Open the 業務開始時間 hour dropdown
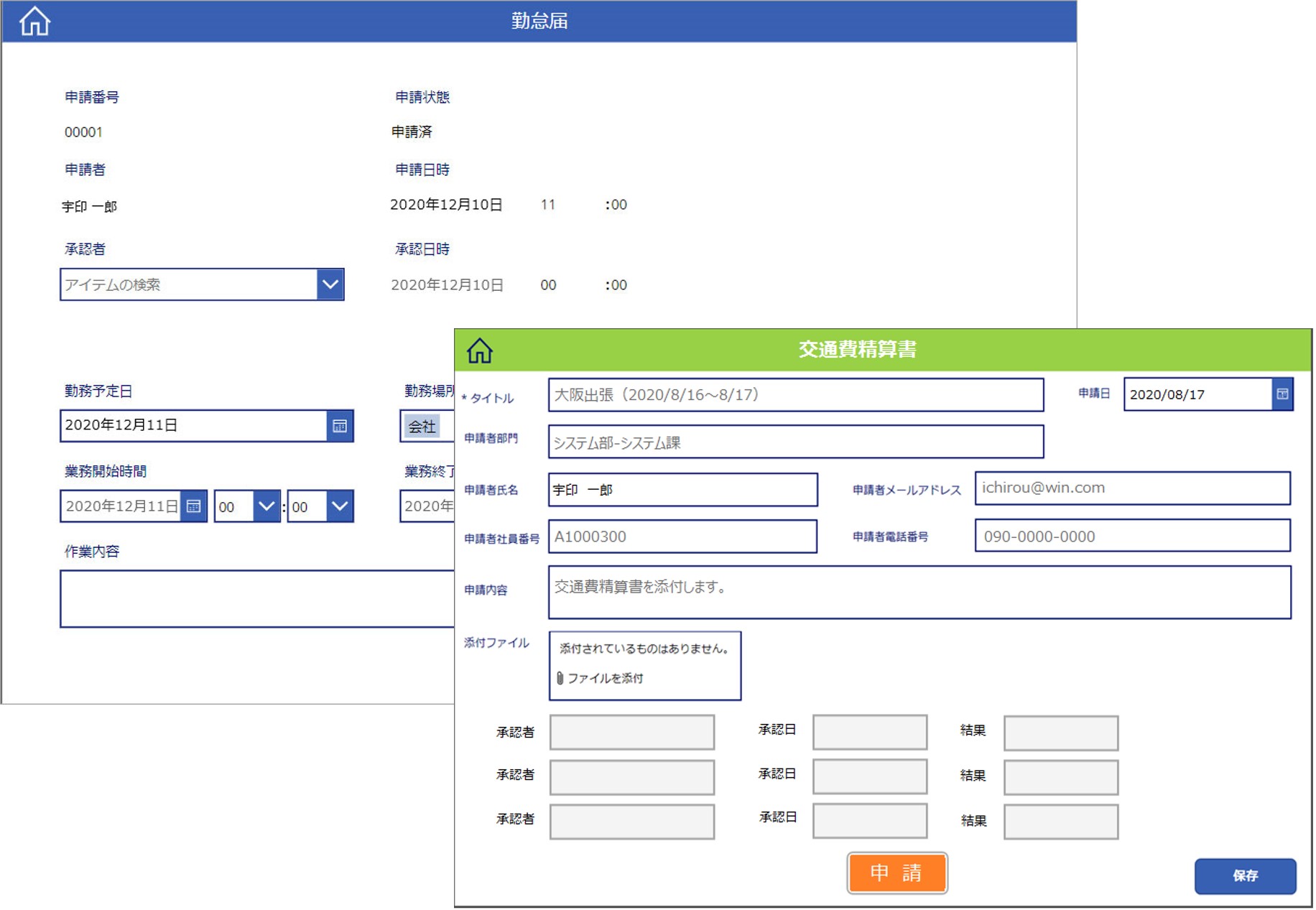 (266, 506)
